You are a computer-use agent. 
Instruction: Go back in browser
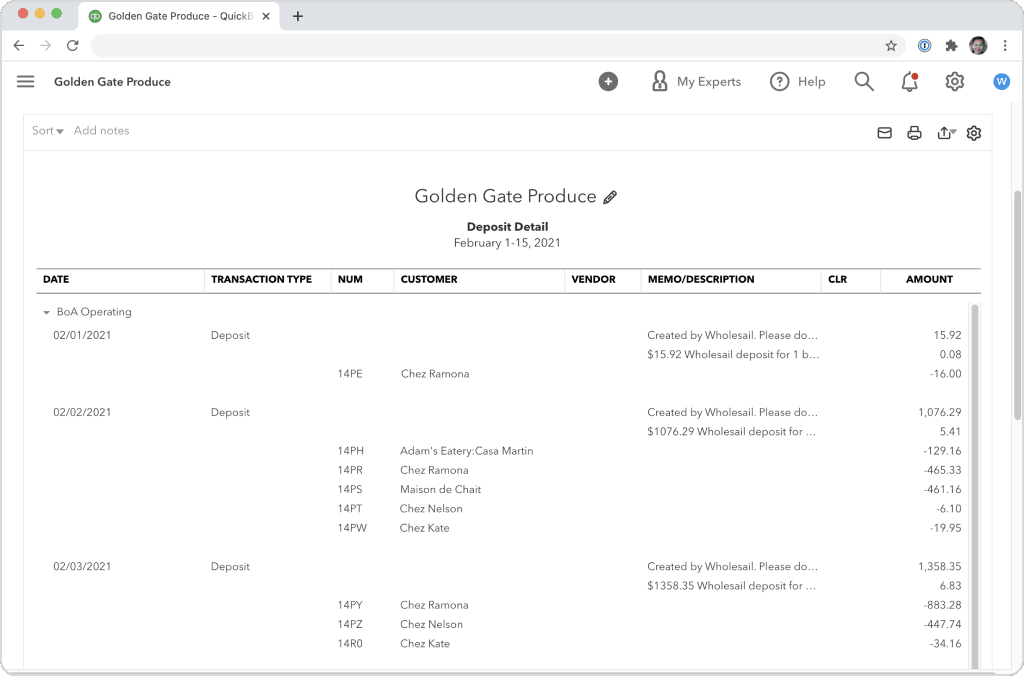[19, 46]
